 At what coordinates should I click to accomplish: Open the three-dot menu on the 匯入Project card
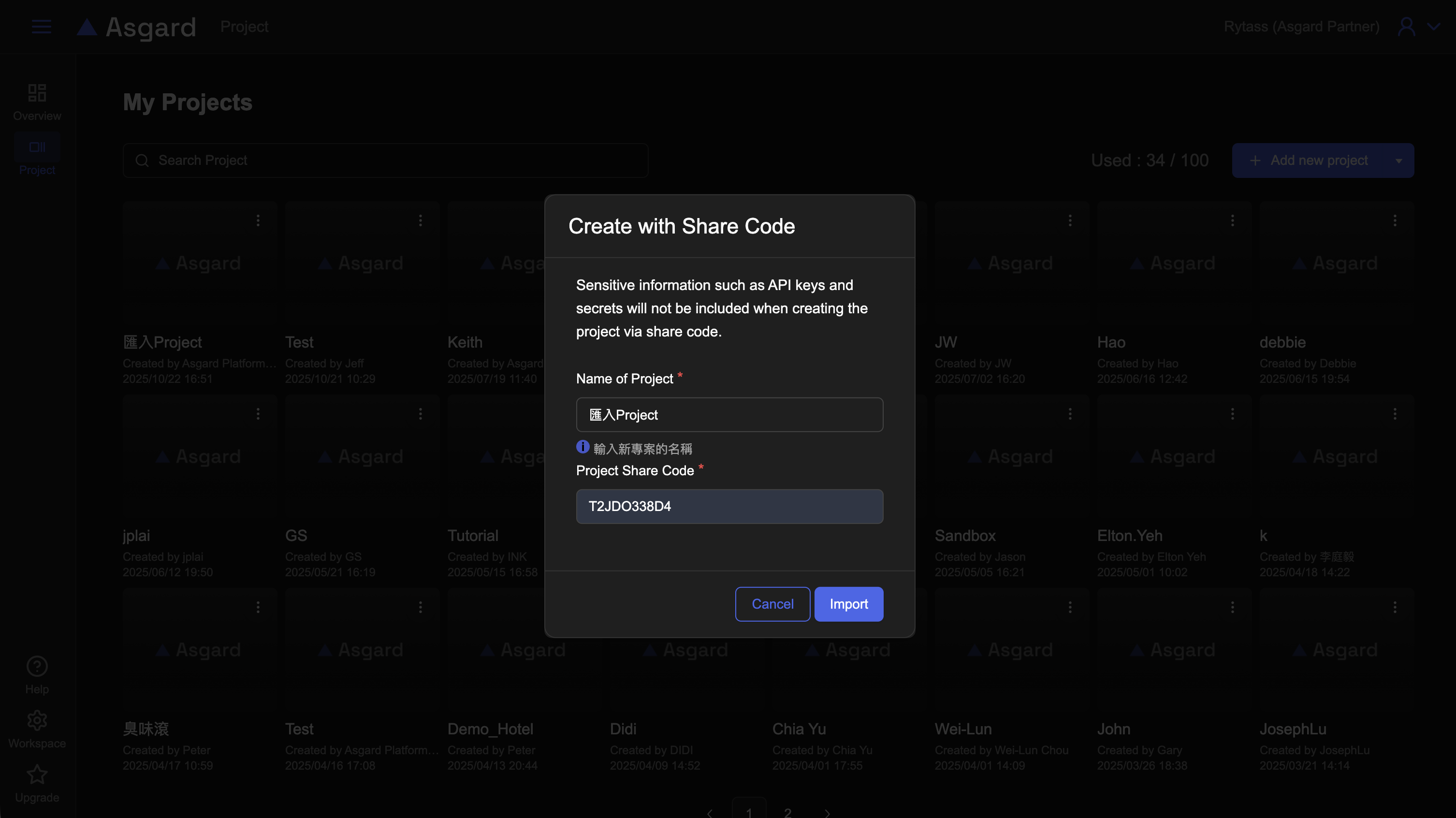click(x=258, y=220)
